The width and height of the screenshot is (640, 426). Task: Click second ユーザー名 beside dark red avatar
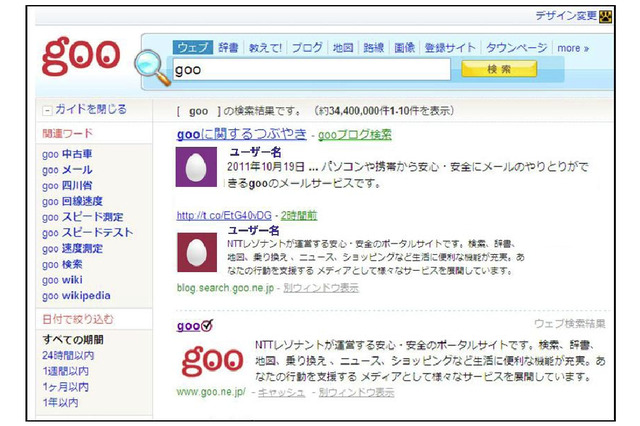tap(254, 231)
